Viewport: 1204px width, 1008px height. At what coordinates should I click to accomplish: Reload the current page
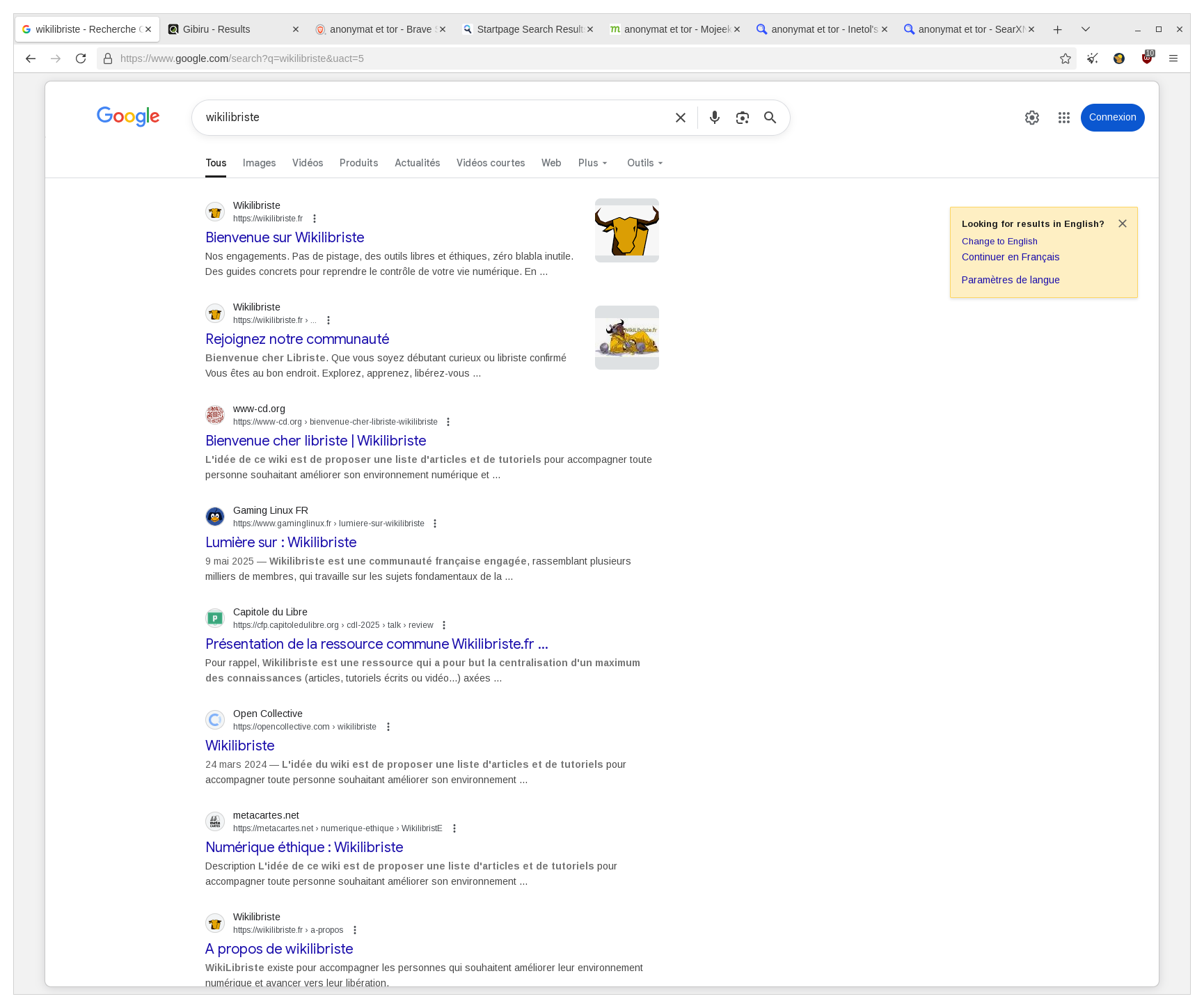coord(81,58)
